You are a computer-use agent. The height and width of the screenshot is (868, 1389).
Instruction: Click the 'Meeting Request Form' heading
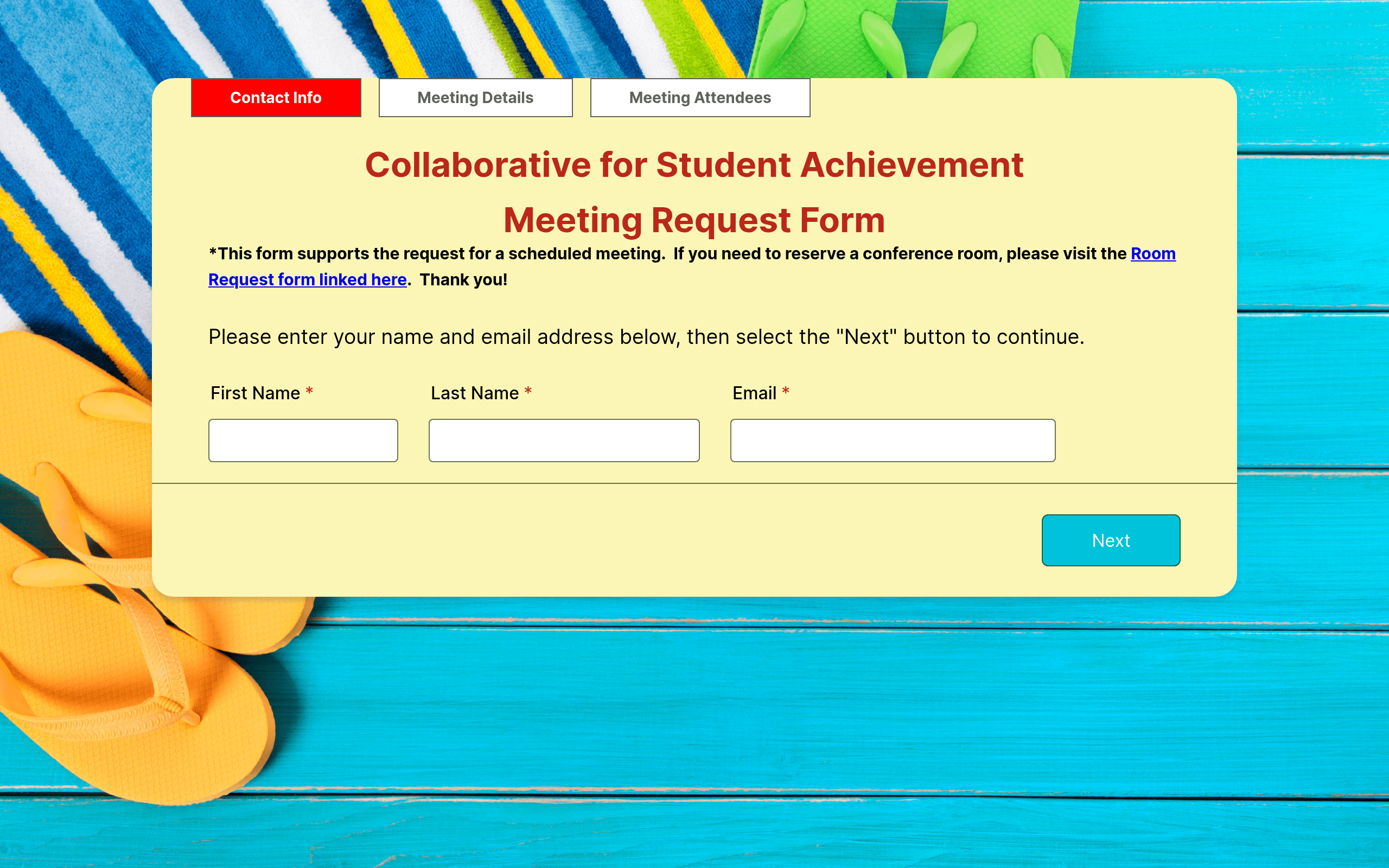(x=694, y=220)
